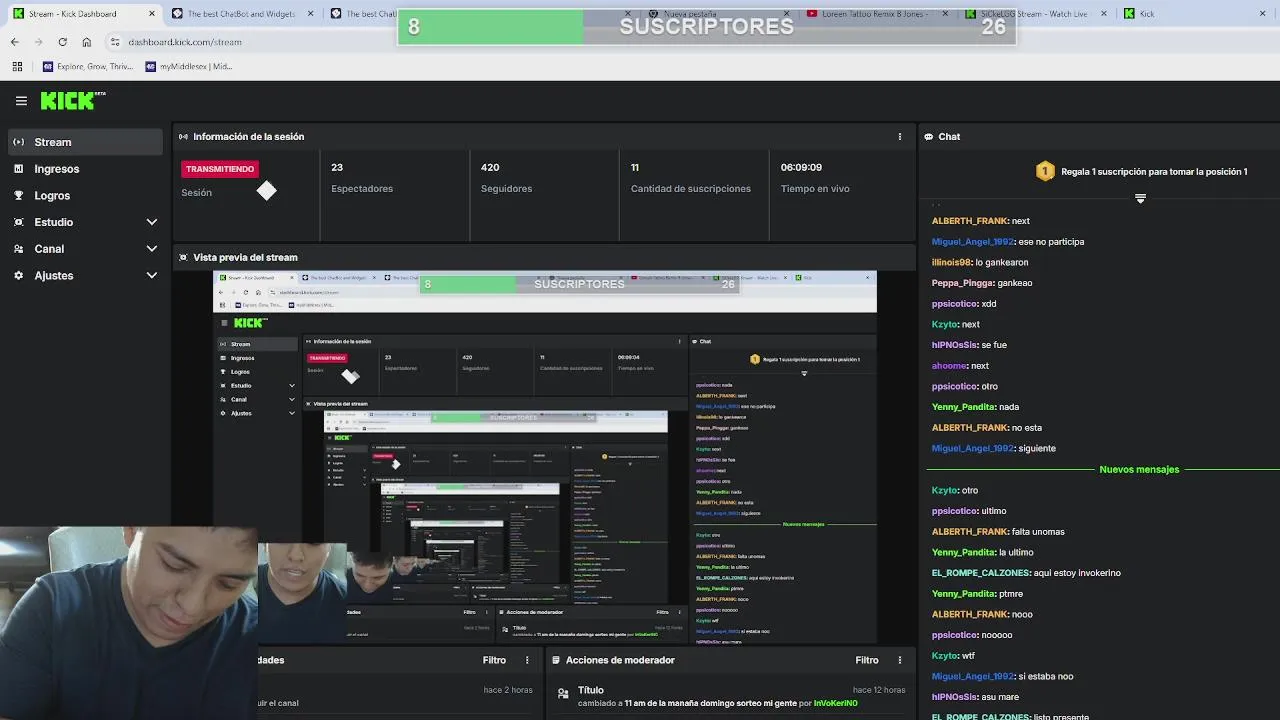View site information icon in the address bar
The width and height of the screenshot is (1280, 720).
tap(115, 42)
